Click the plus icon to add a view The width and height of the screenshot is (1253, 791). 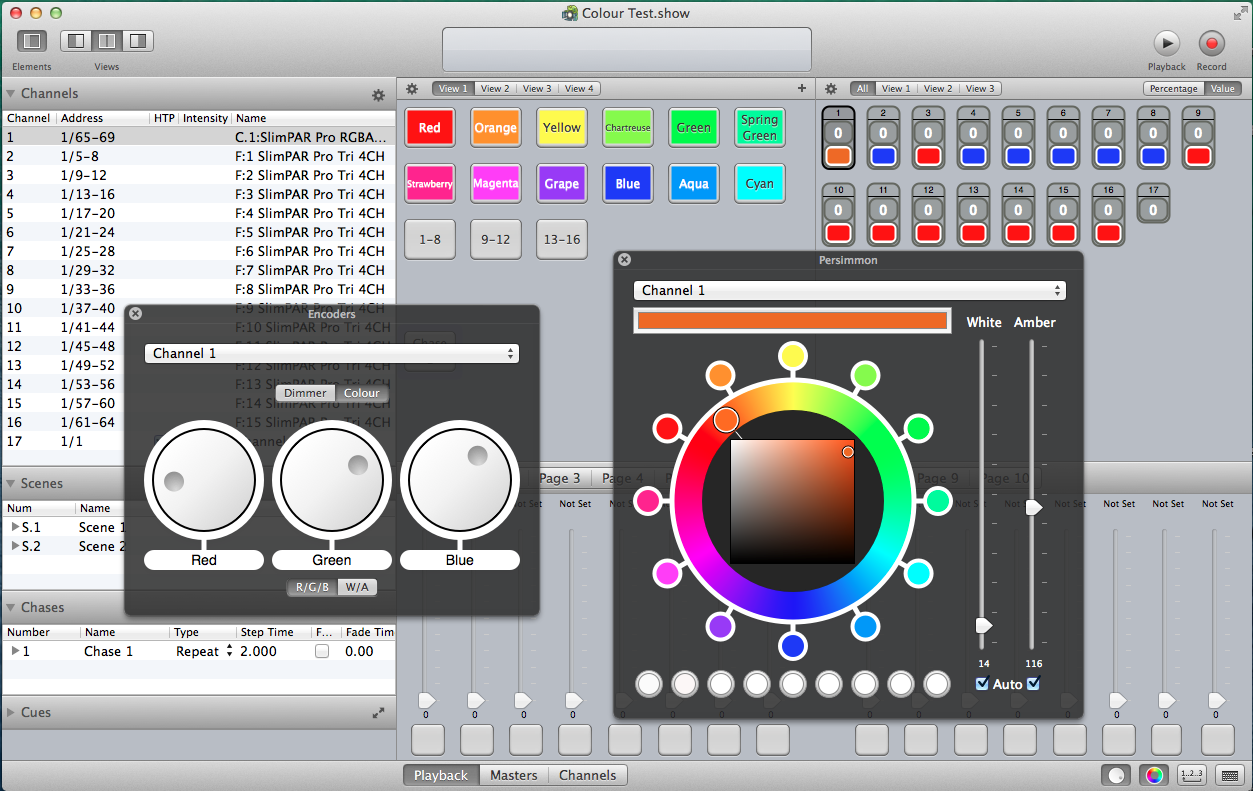[x=802, y=88]
